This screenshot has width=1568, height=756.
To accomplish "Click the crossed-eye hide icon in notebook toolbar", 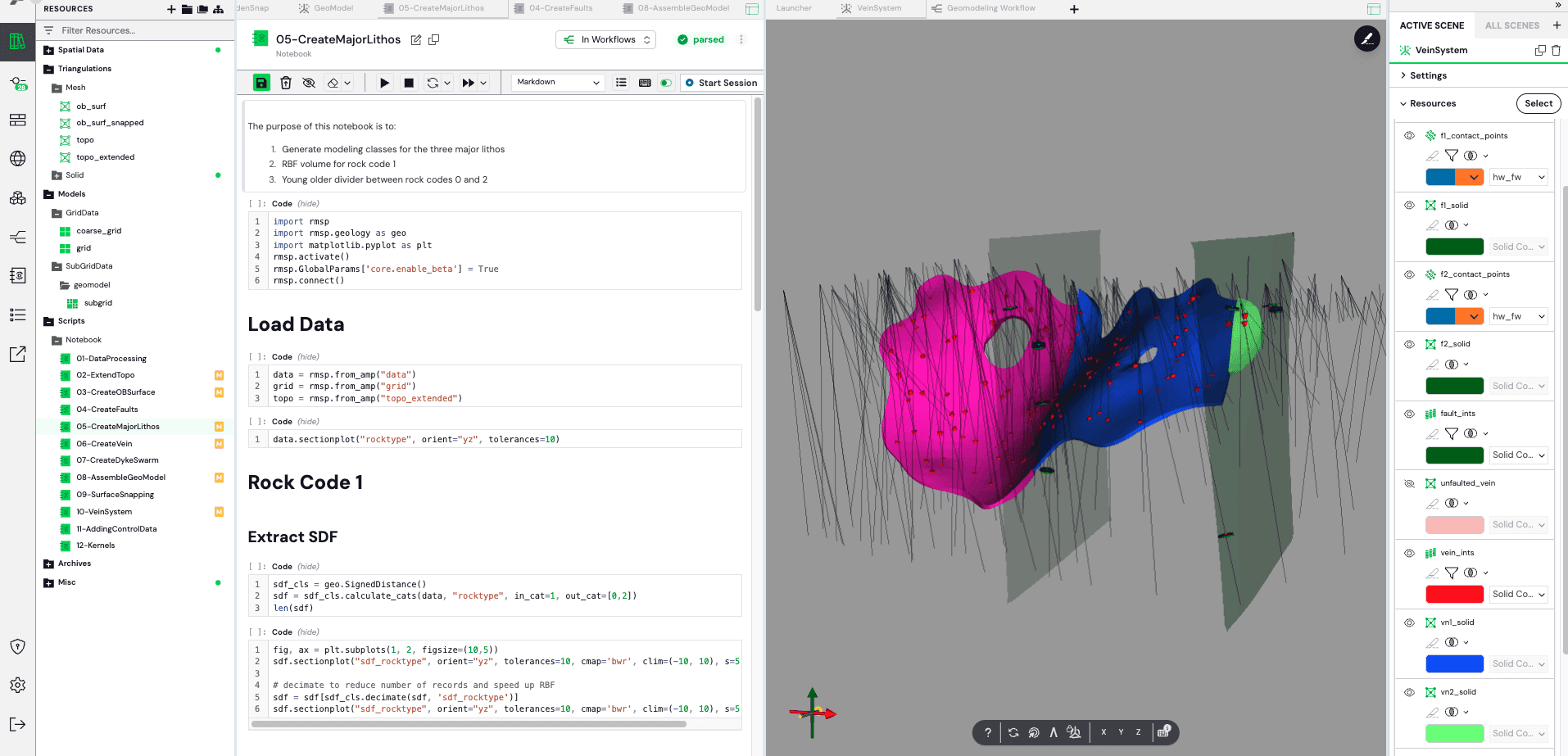I will point(309,83).
